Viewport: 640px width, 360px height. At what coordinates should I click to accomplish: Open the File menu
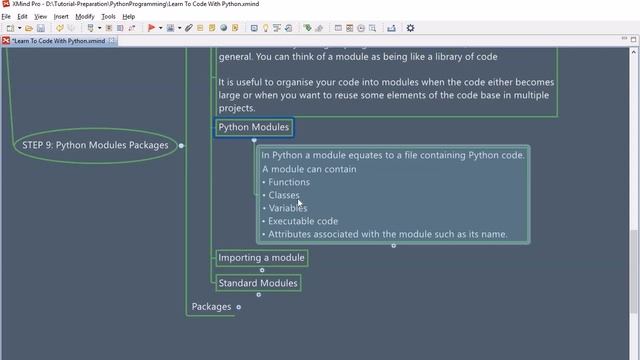(6, 17)
